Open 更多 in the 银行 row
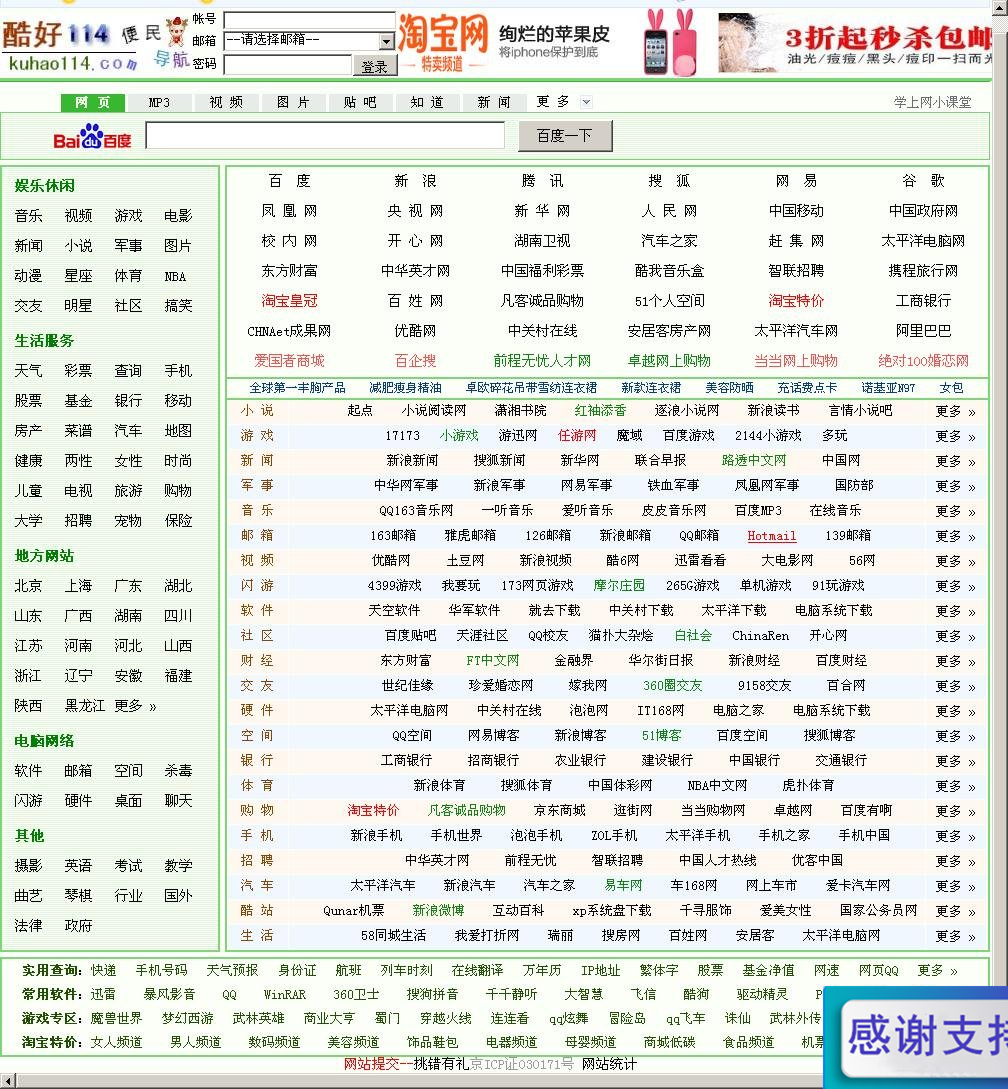 pyautogui.click(x=955, y=761)
